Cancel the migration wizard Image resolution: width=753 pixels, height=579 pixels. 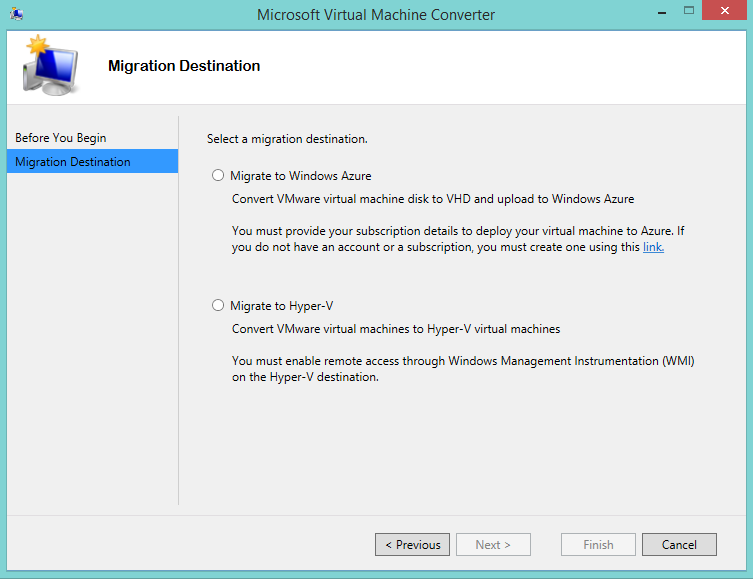pos(679,544)
